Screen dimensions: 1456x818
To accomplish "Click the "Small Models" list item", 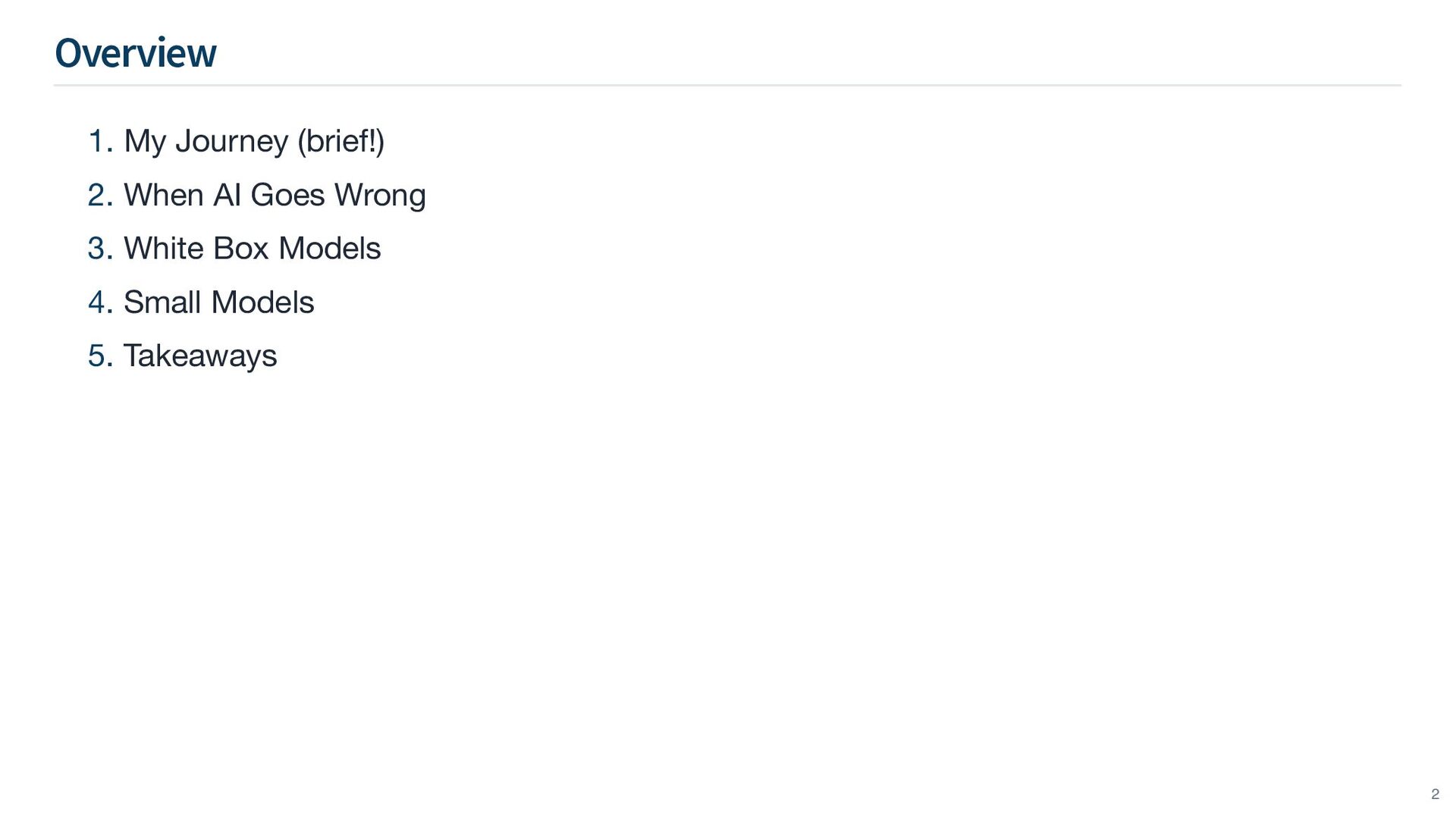I will click(218, 302).
